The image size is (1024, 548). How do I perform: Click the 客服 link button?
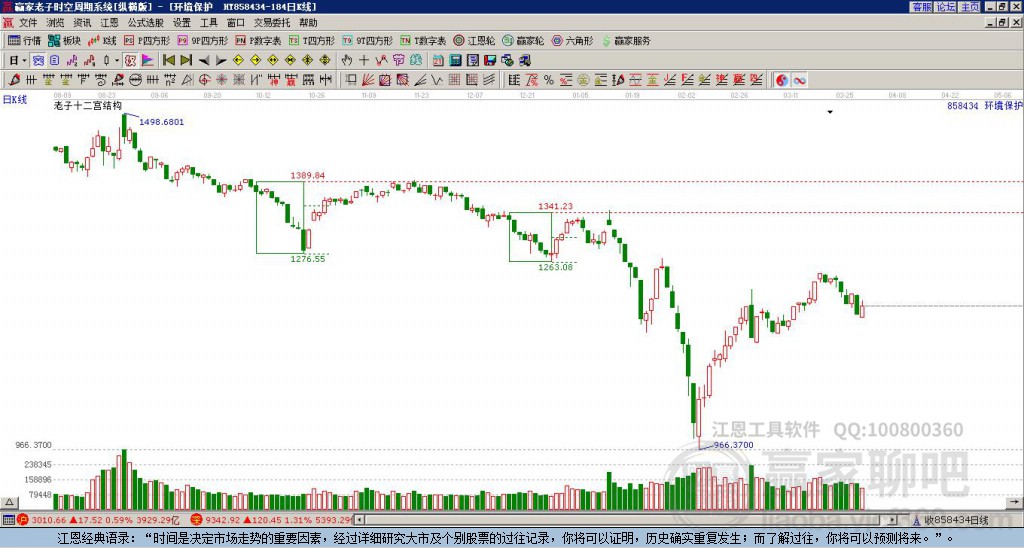point(921,7)
